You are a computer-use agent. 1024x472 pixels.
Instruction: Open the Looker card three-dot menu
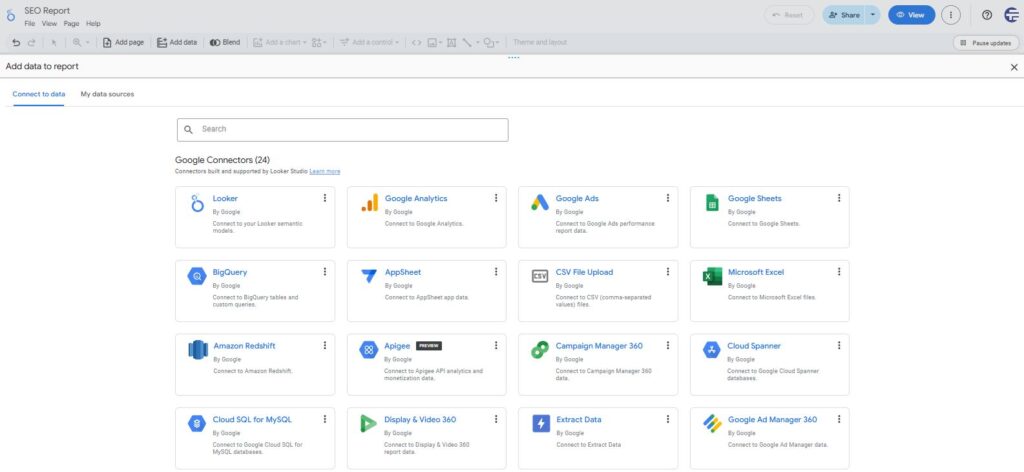click(x=325, y=198)
